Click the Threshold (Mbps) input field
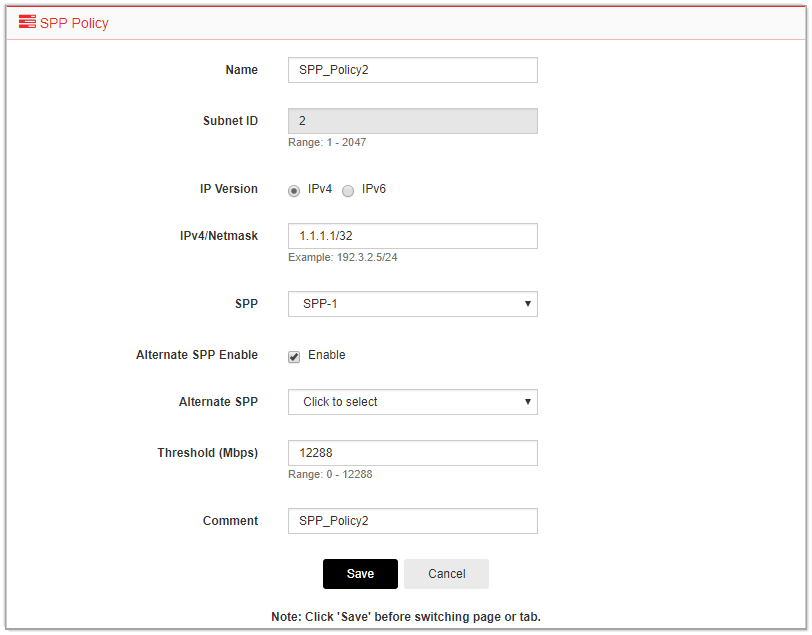812x635 pixels. pos(413,453)
